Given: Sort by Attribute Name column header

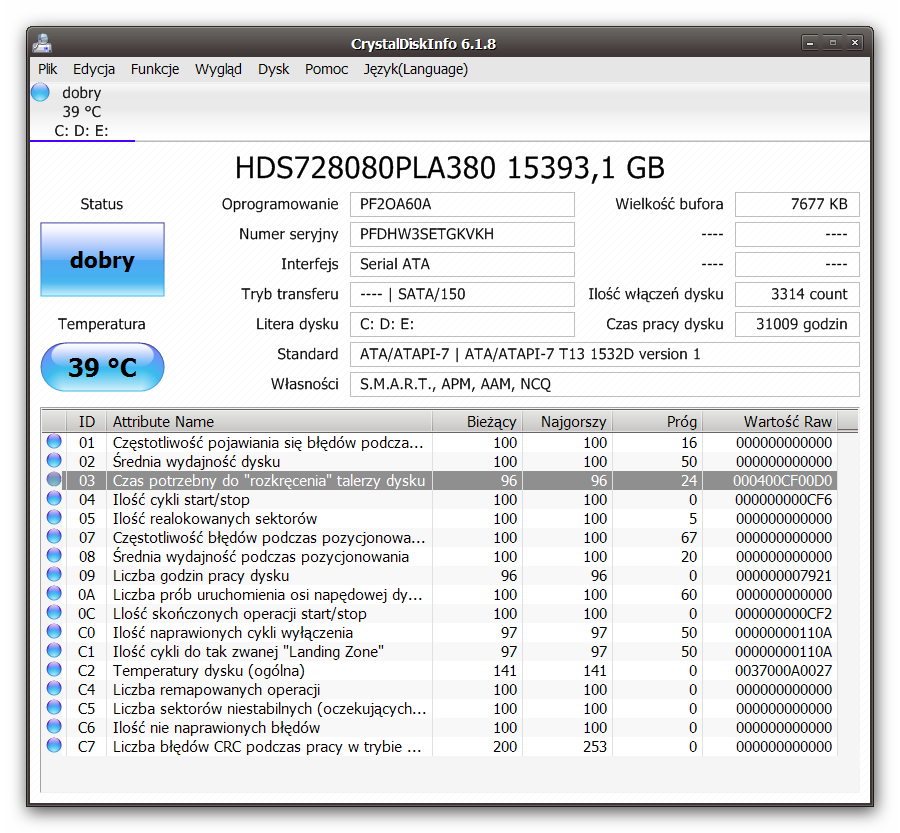Looking at the screenshot, I should pos(269,422).
